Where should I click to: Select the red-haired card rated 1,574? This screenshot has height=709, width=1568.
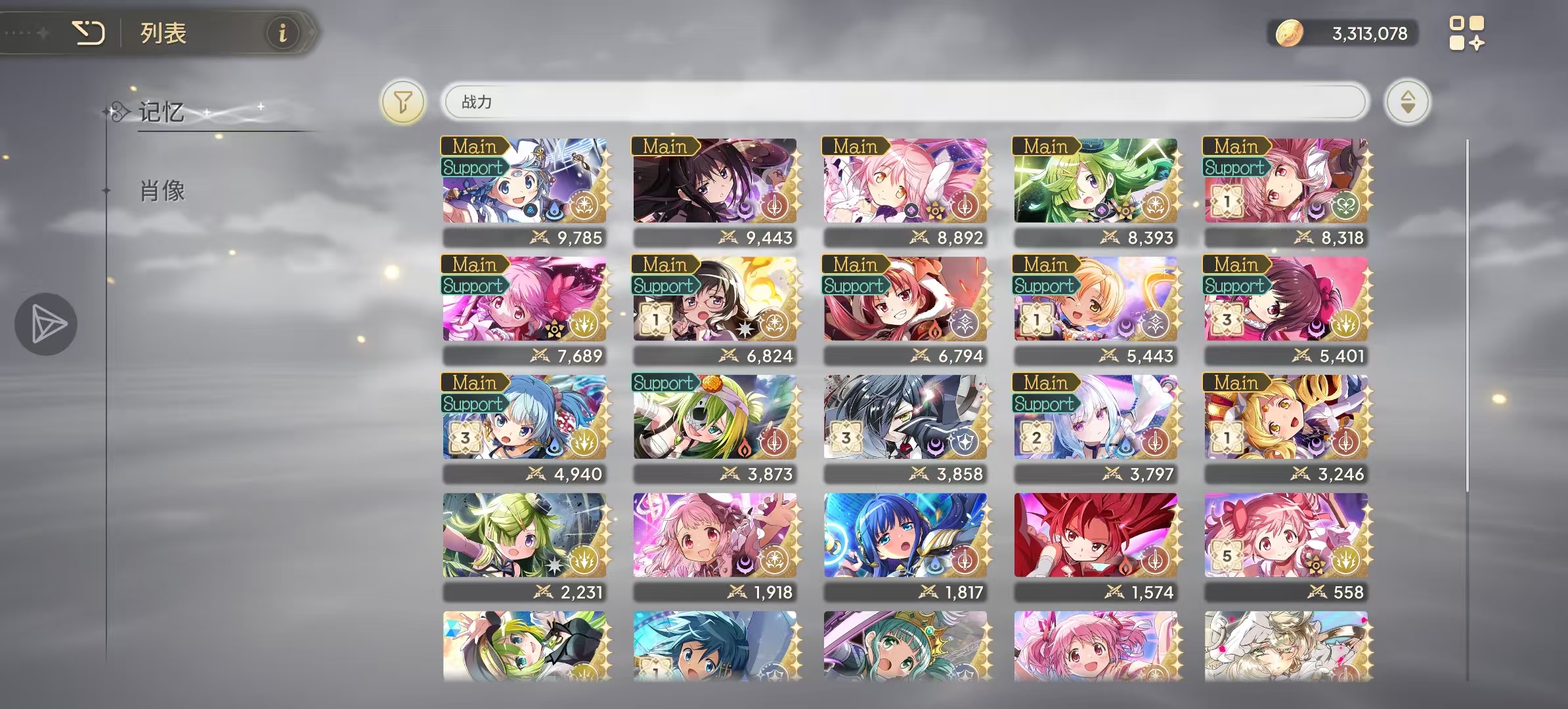pos(1095,546)
